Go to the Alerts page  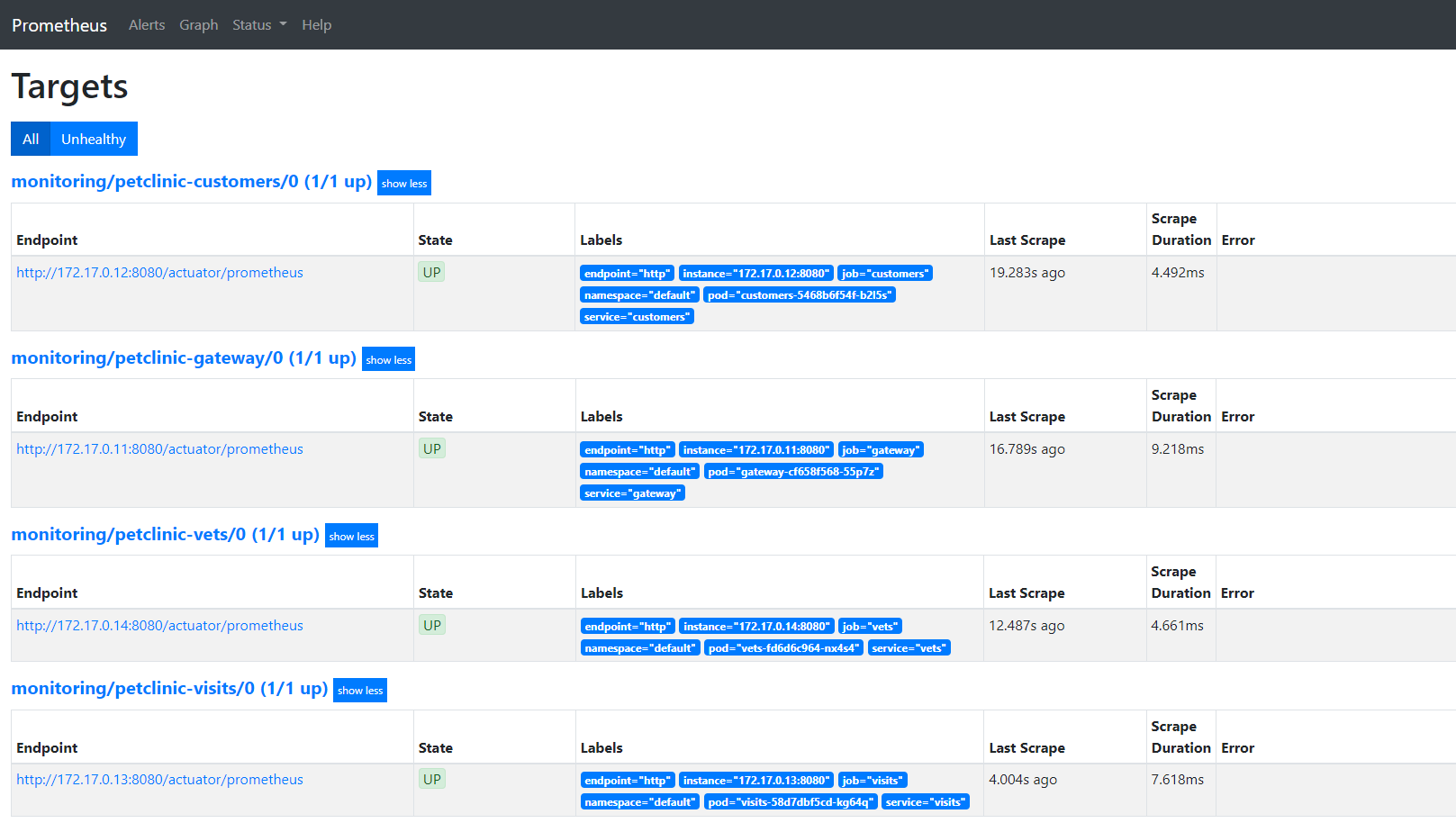pyautogui.click(x=147, y=25)
